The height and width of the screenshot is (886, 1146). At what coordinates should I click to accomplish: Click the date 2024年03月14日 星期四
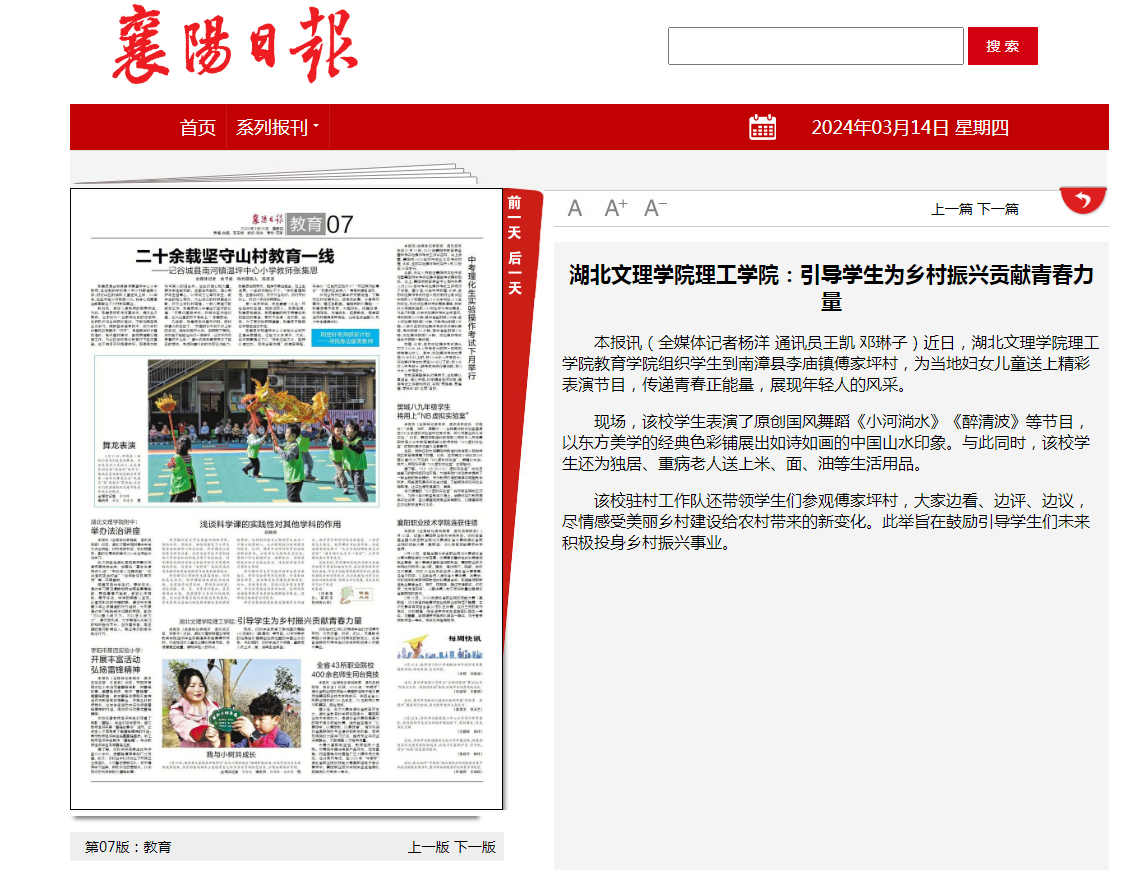(x=910, y=127)
